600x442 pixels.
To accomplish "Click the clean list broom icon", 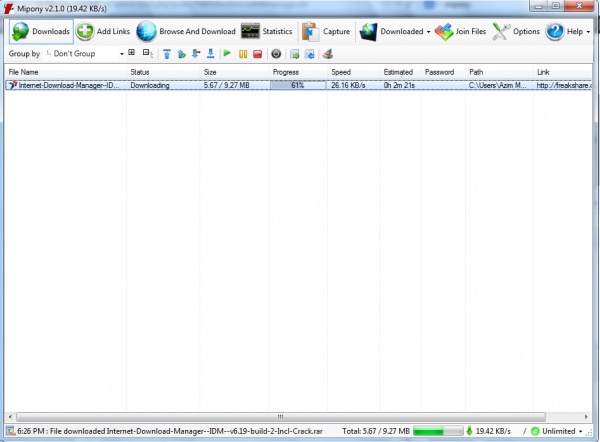I will (328, 54).
